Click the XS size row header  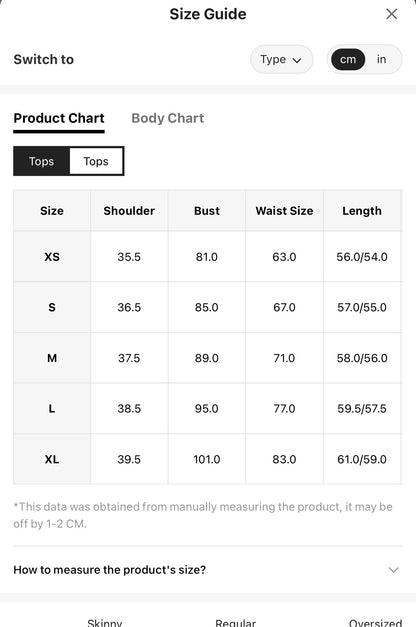pyautogui.click(x=52, y=257)
